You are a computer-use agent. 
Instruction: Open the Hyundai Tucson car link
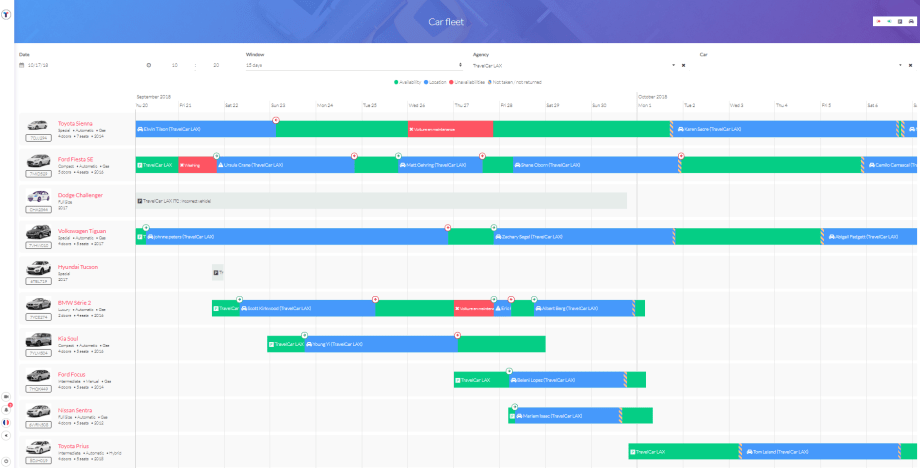[78, 267]
